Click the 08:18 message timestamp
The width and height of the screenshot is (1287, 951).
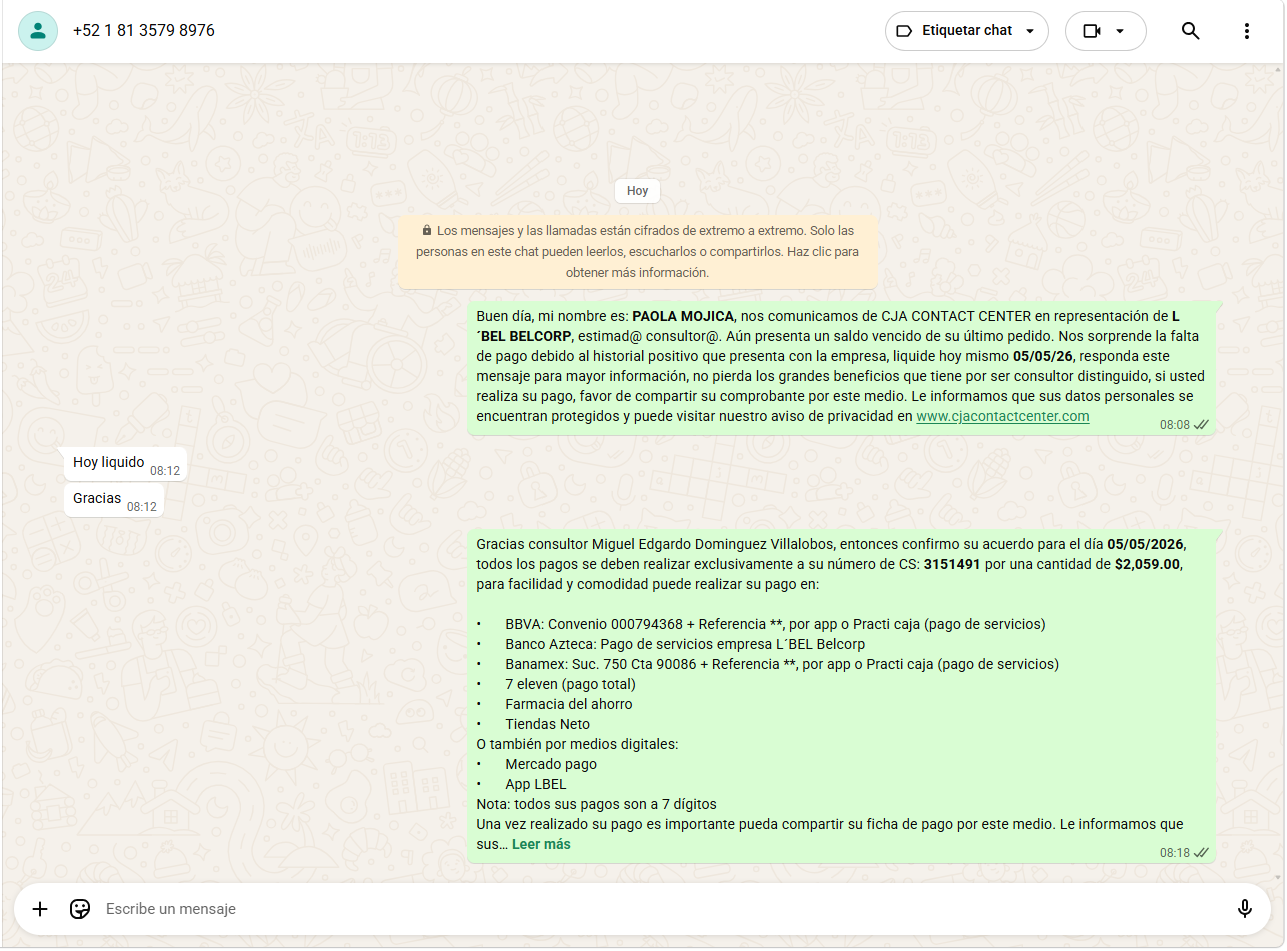pyautogui.click(x=1175, y=853)
